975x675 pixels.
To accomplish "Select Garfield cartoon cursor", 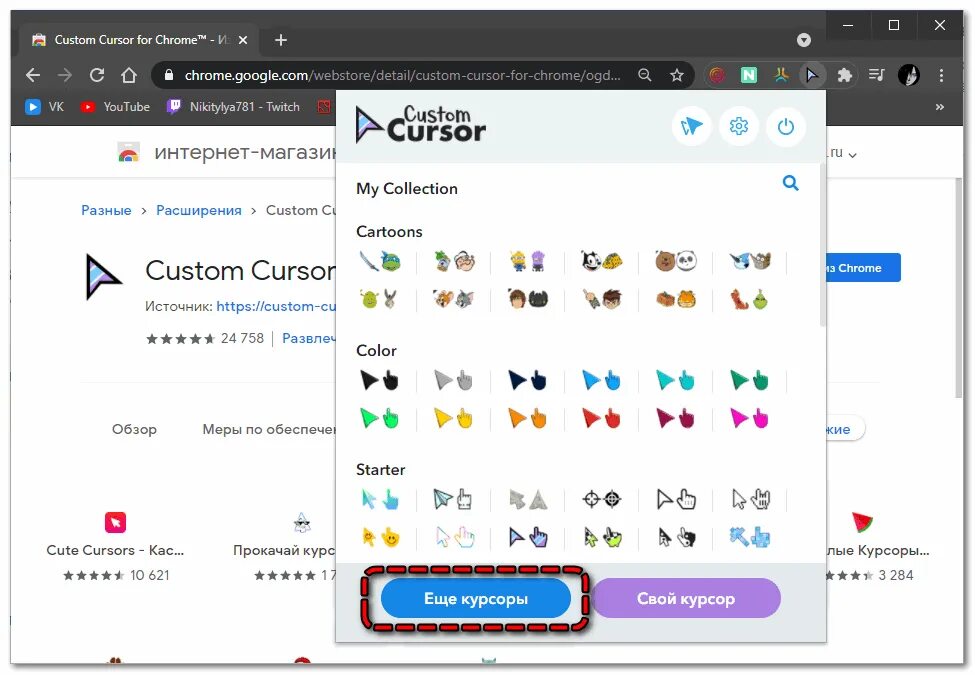I will tap(676, 300).
